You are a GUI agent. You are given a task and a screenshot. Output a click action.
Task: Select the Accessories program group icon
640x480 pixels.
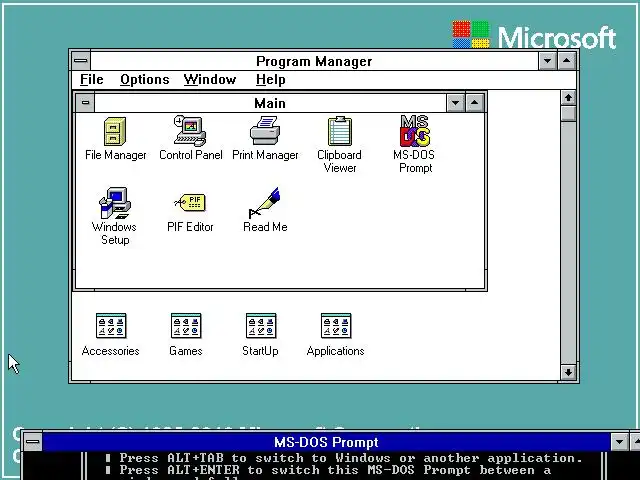(x=111, y=326)
